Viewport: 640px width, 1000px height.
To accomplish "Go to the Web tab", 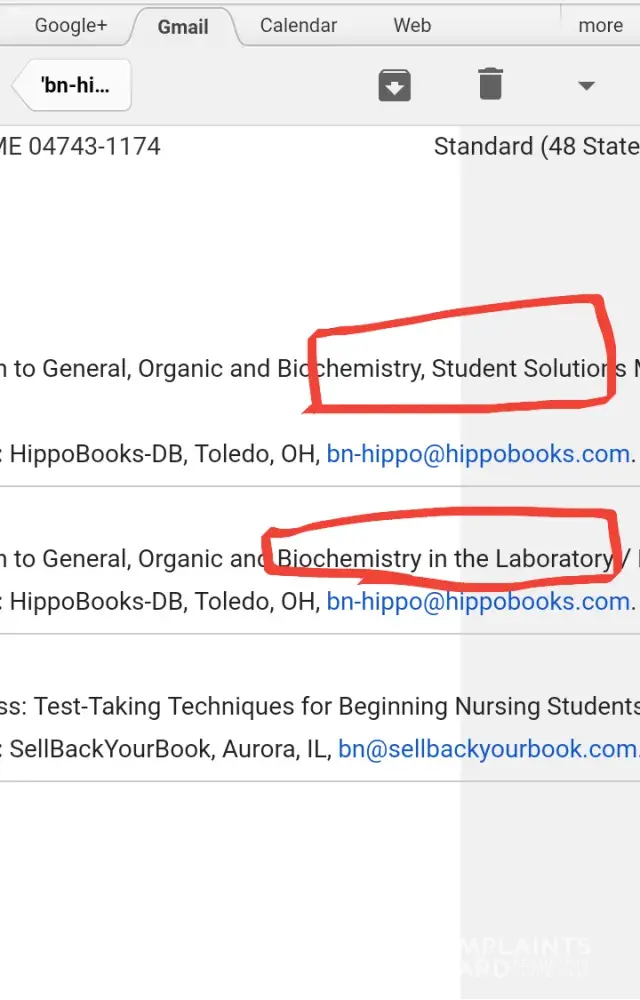I will tap(412, 26).
